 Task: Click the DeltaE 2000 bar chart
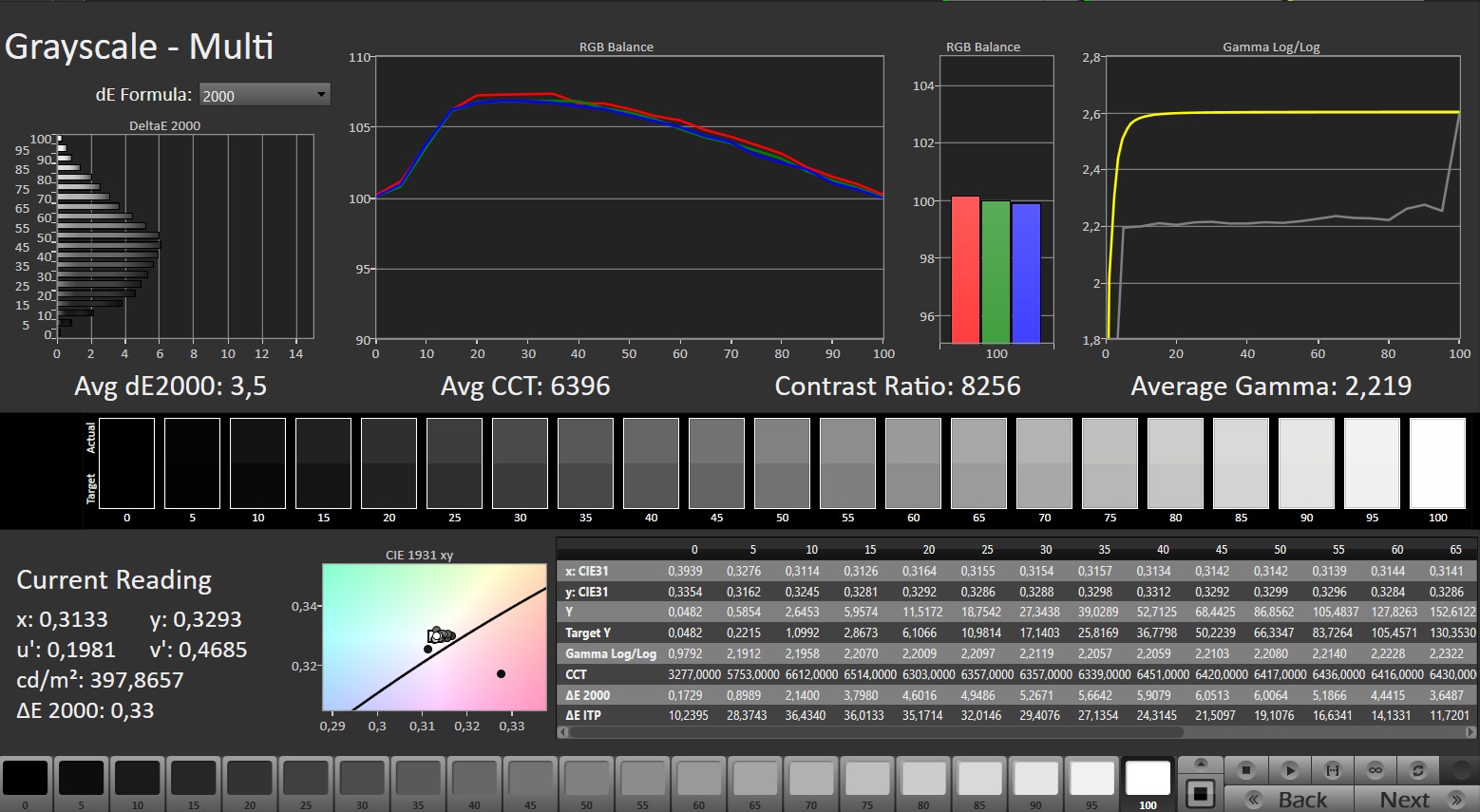click(185, 236)
